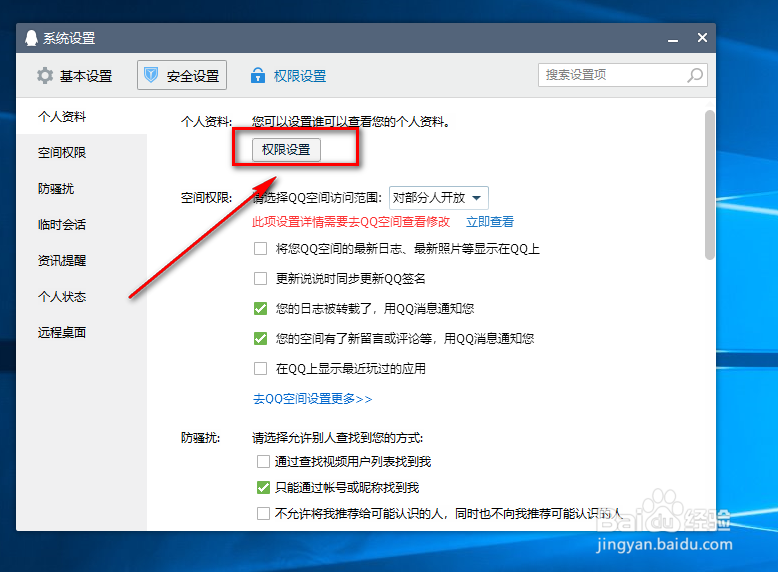Uncheck 您的日志被转载了 QQ notification
Viewport: 778px width, 572px height.
point(260,309)
